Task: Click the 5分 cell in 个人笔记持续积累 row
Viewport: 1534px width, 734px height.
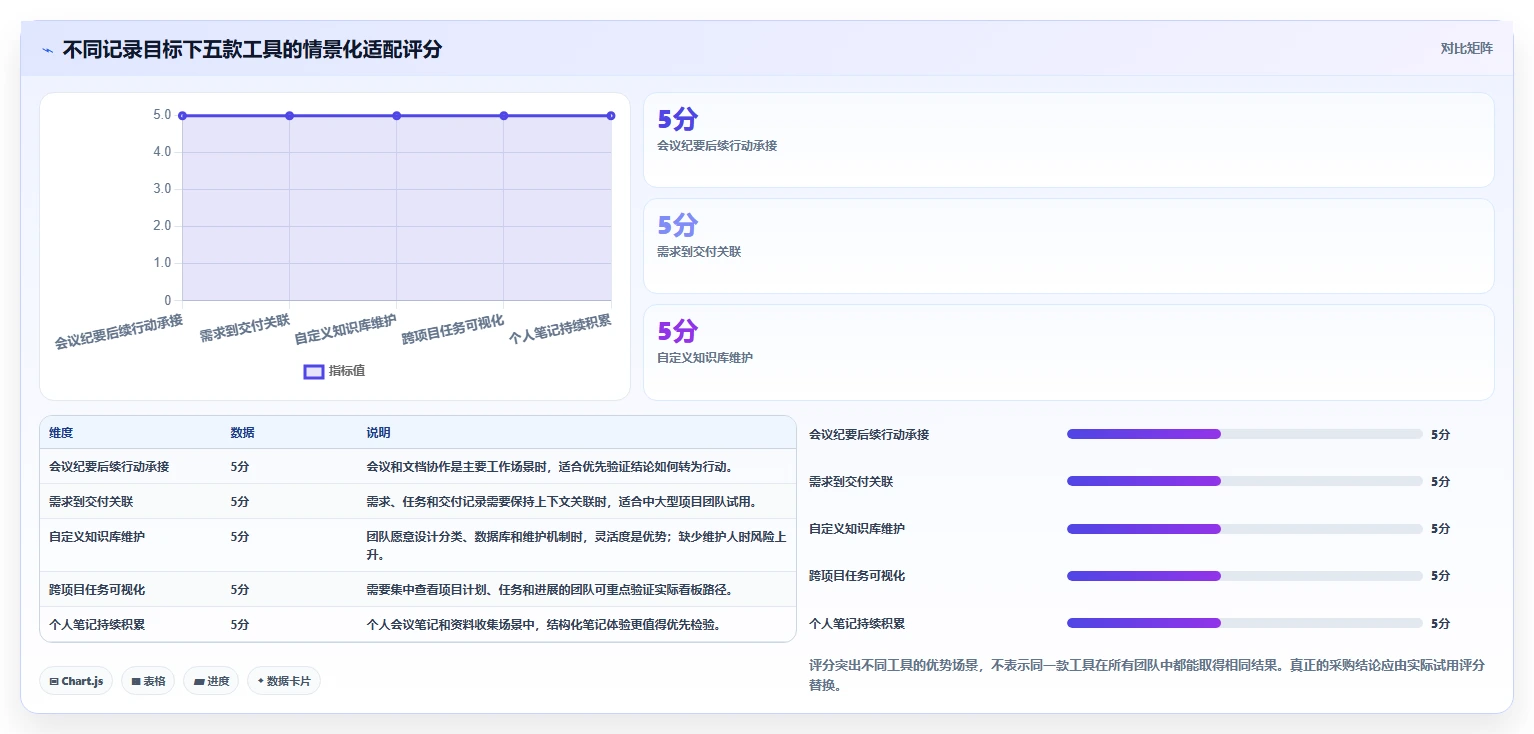Action: [x=240, y=624]
